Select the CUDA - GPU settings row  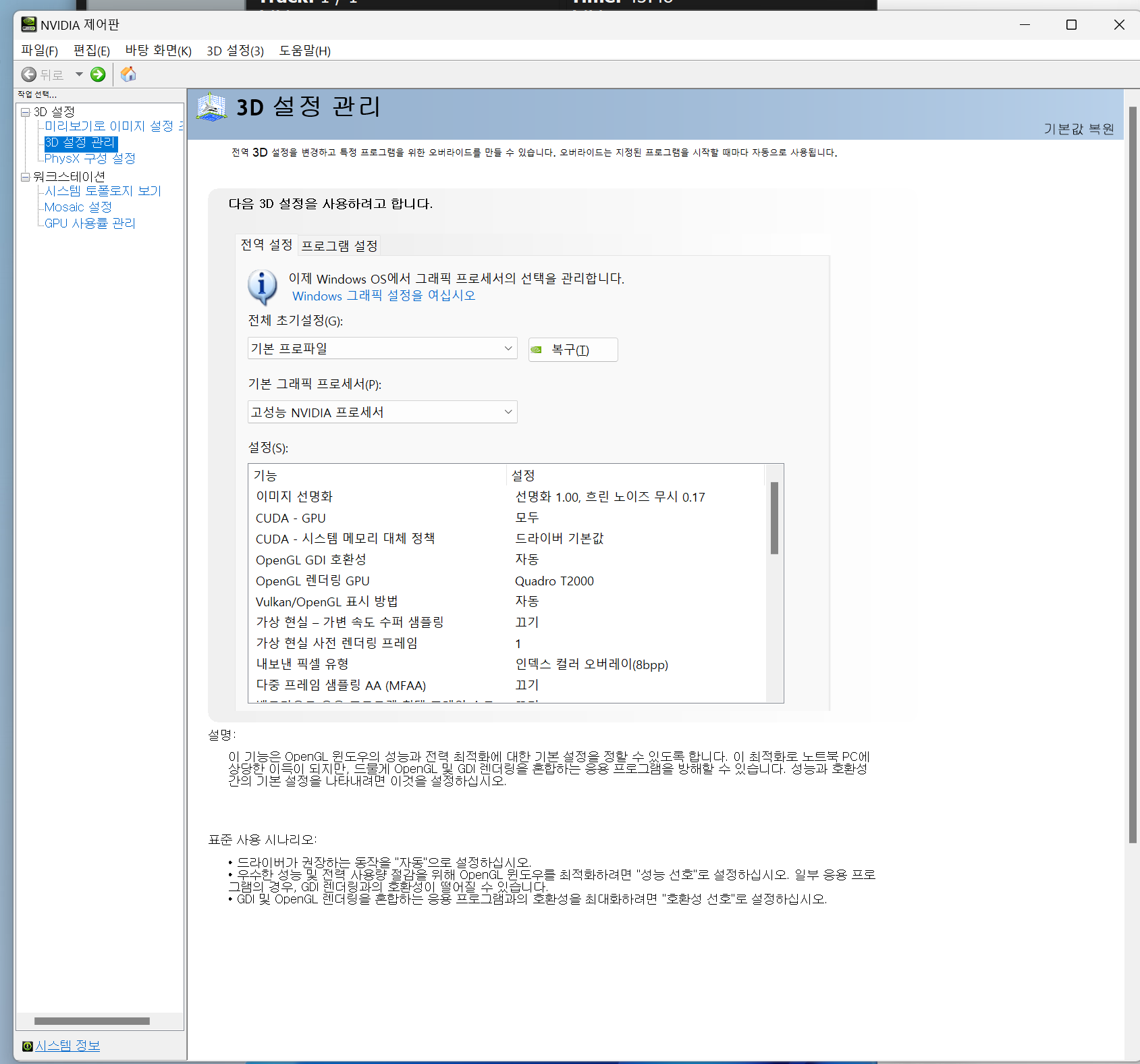[x=508, y=518]
